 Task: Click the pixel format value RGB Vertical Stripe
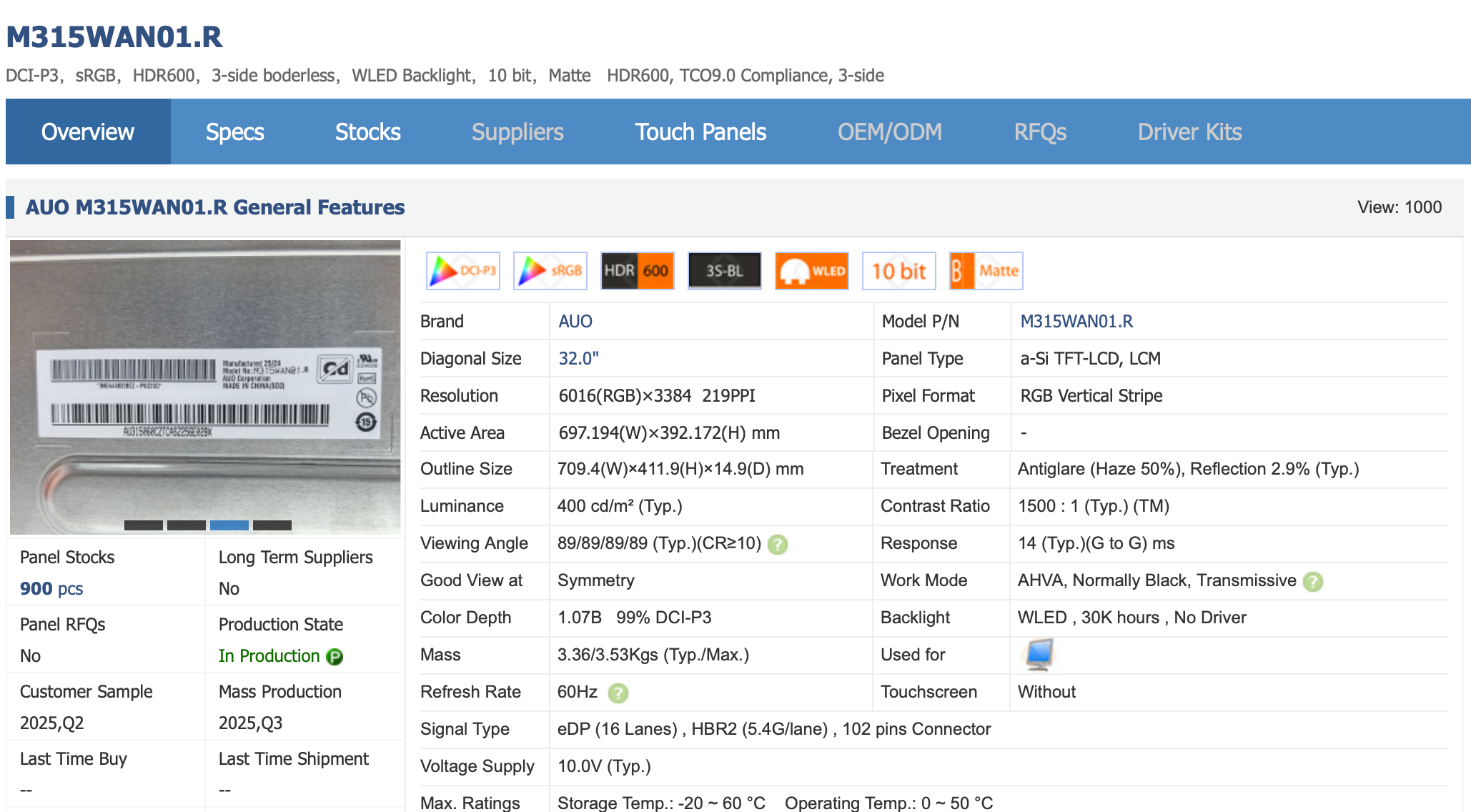pyautogui.click(x=1091, y=396)
